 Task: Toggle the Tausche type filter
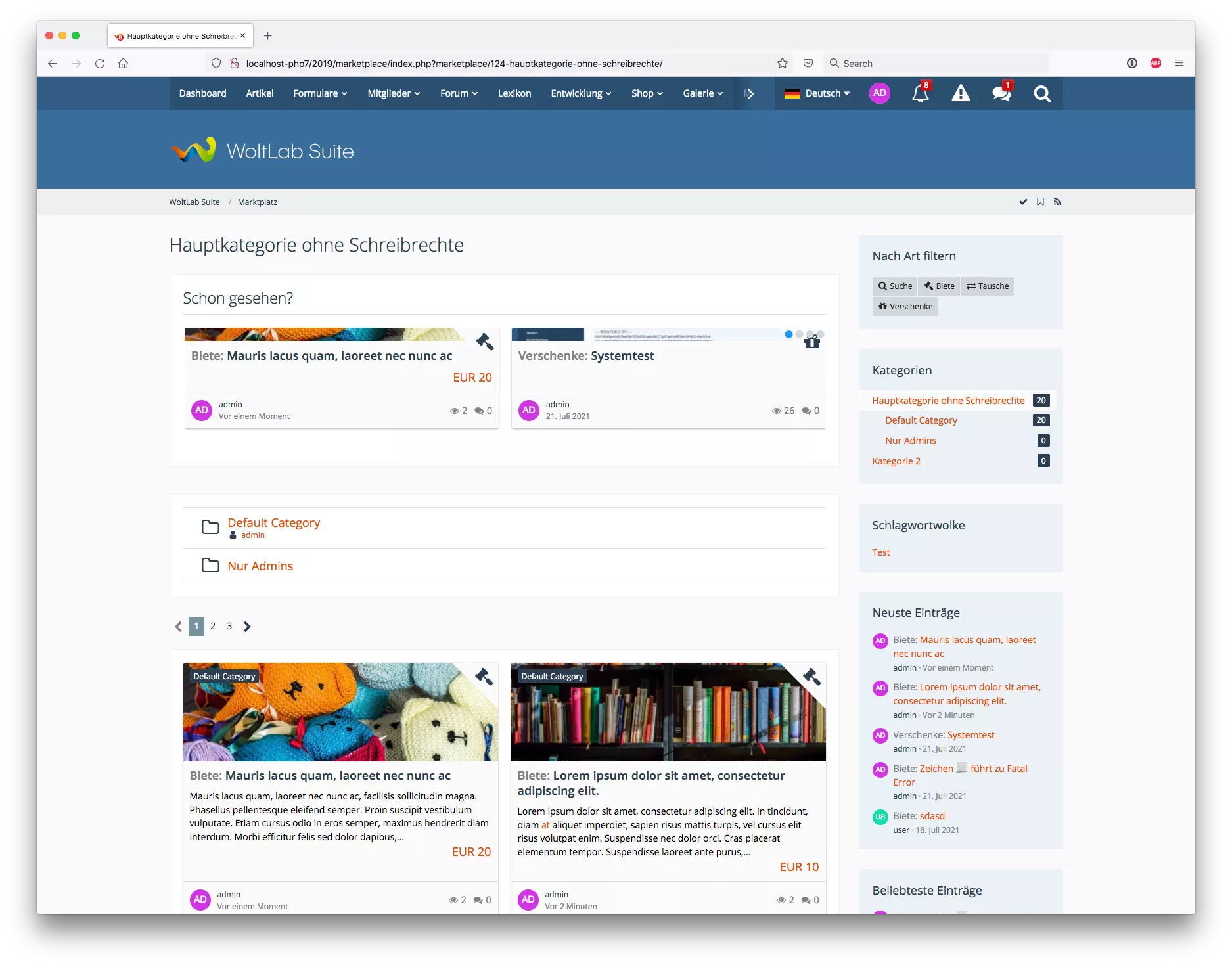[987, 286]
